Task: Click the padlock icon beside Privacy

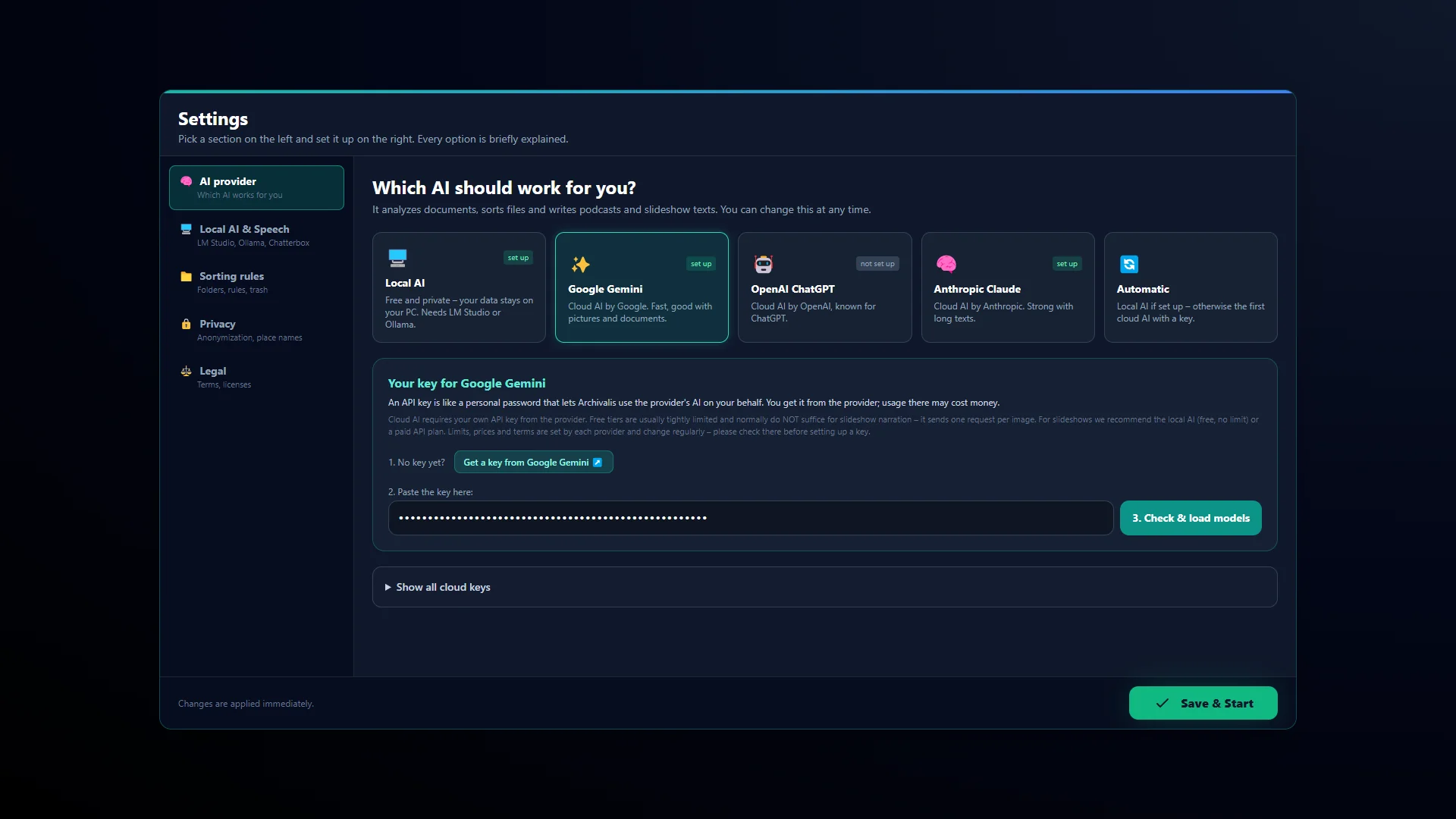Action: [x=186, y=324]
